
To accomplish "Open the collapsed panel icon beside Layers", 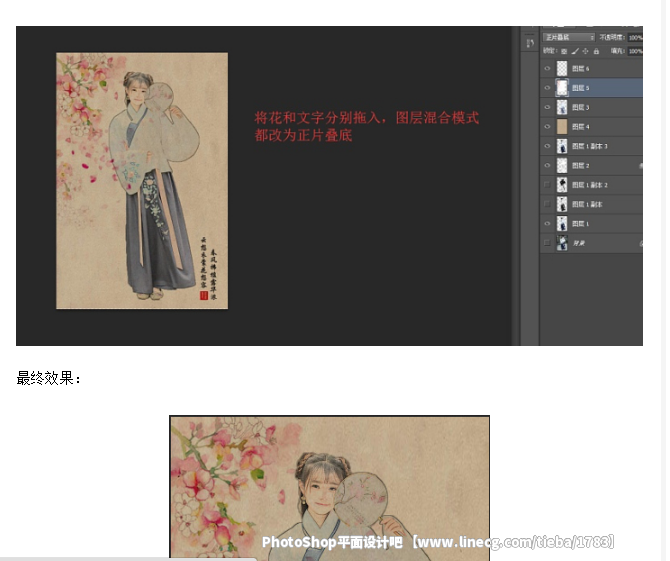I will tap(530, 43).
